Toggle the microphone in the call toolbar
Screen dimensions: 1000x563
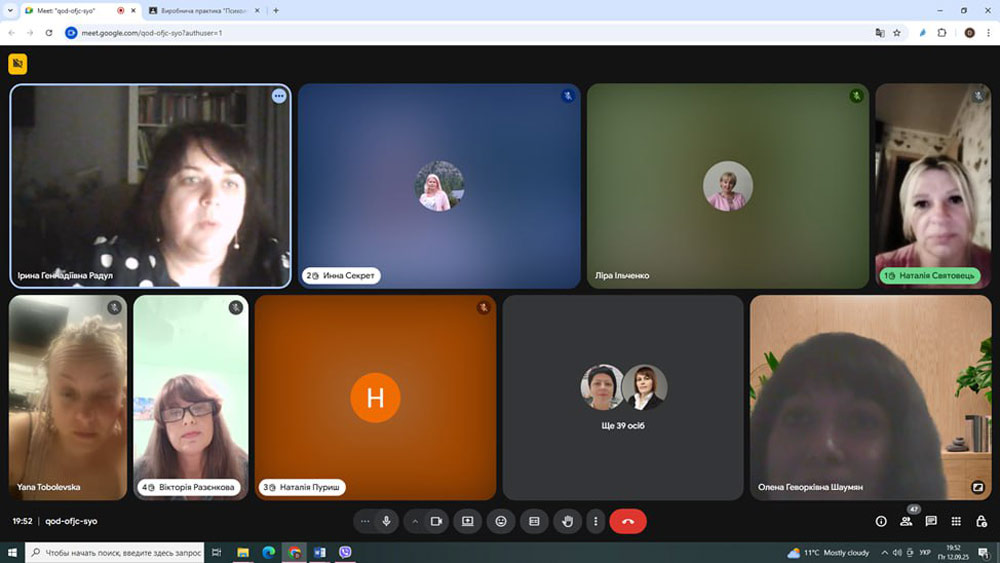click(386, 521)
